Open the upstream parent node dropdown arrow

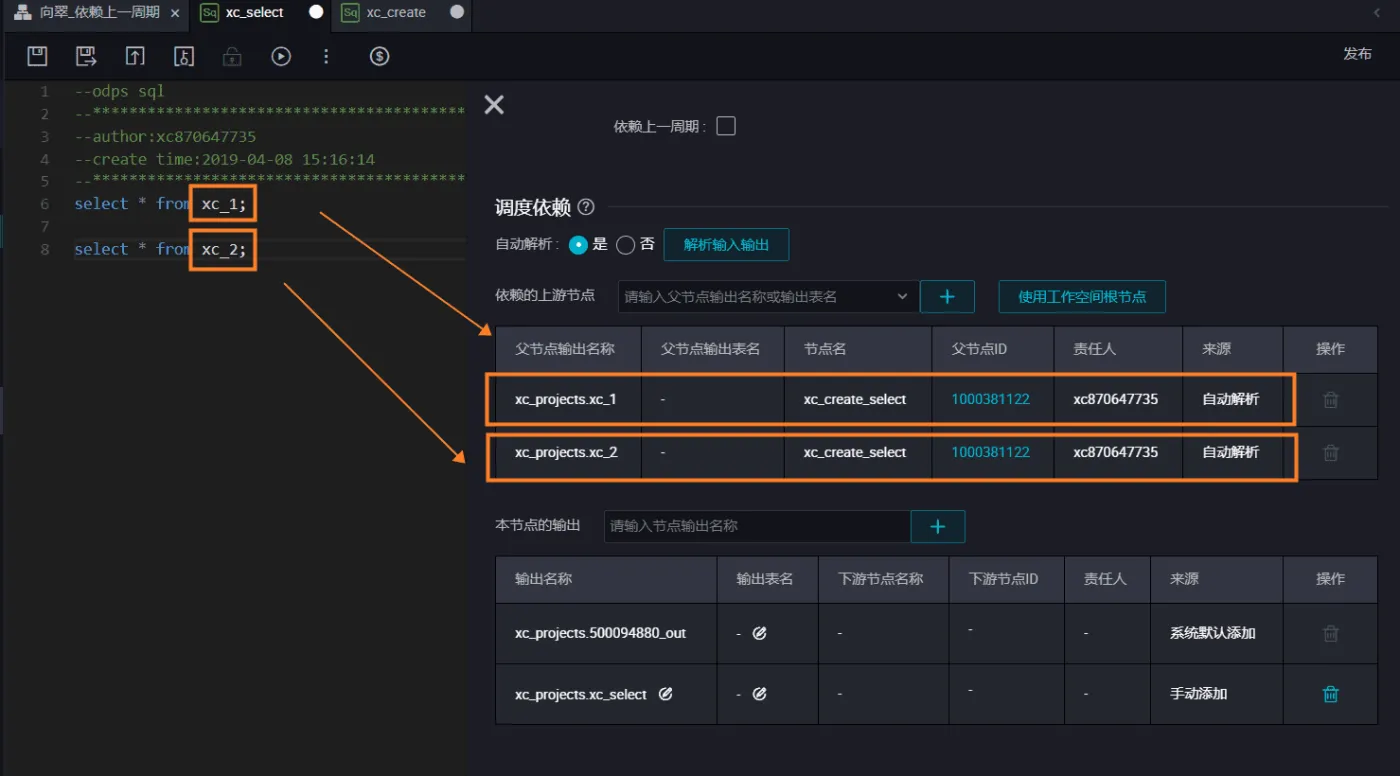click(901, 296)
